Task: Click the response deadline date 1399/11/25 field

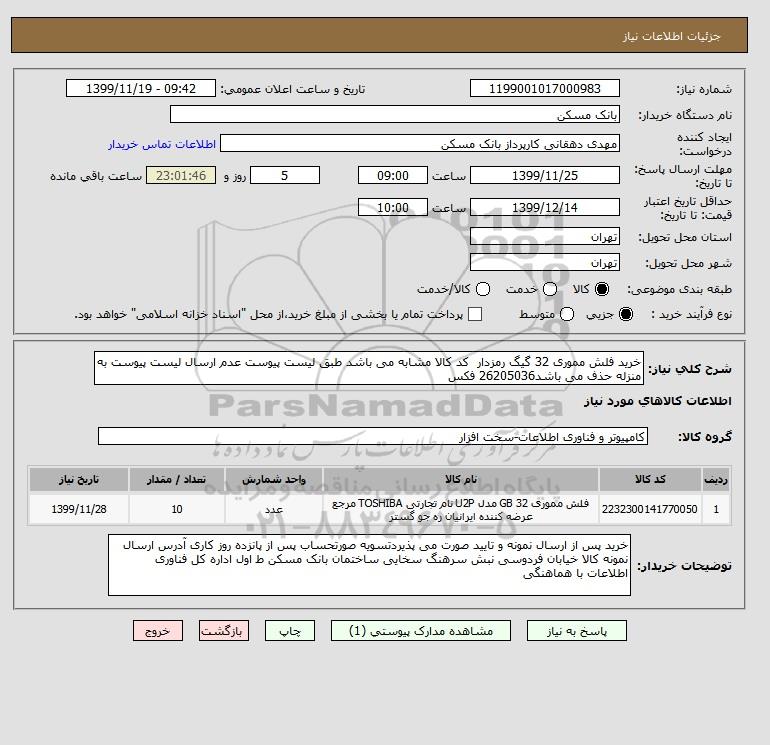Action: (x=545, y=175)
